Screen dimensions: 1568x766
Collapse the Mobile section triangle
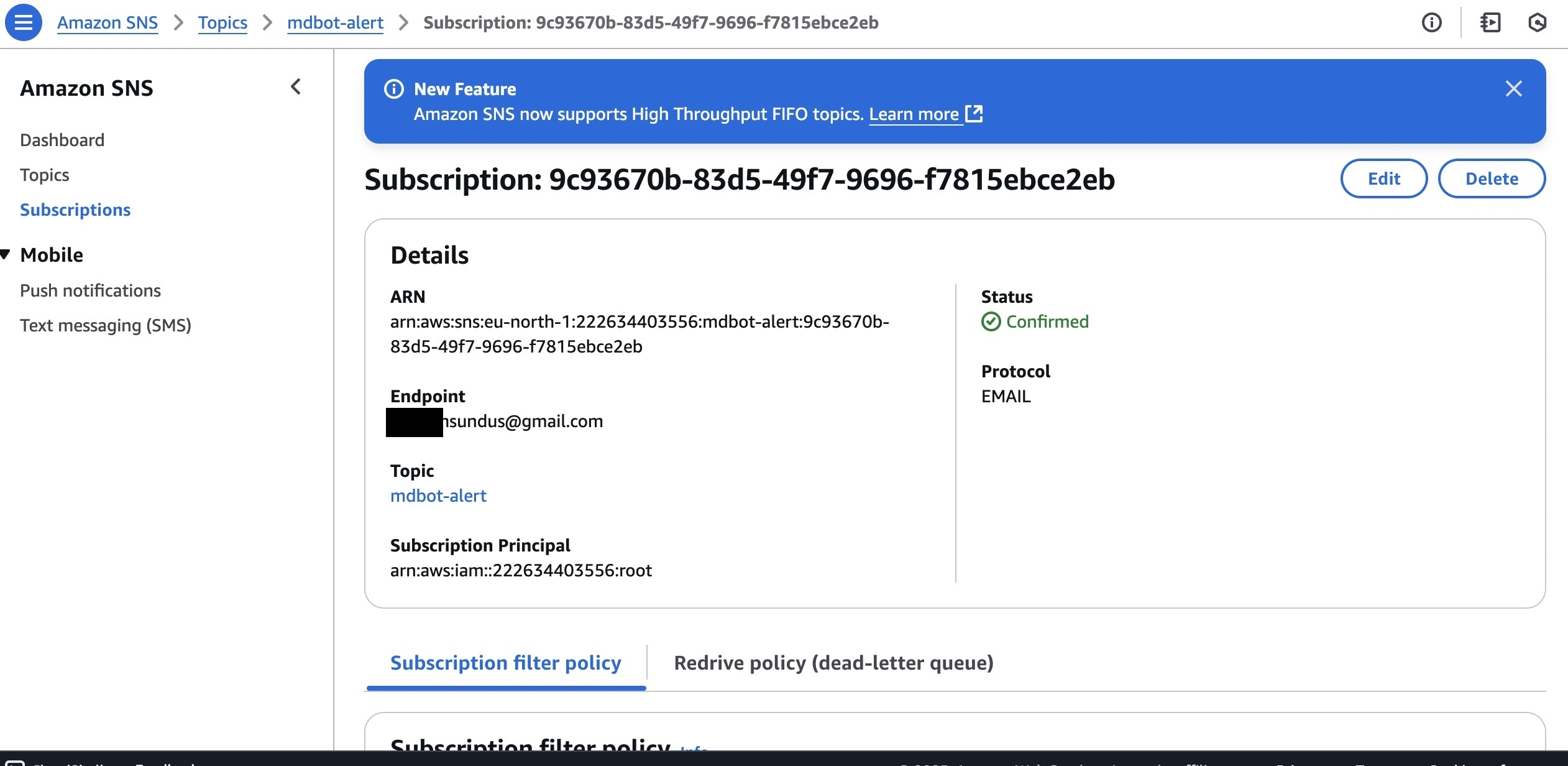6,254
